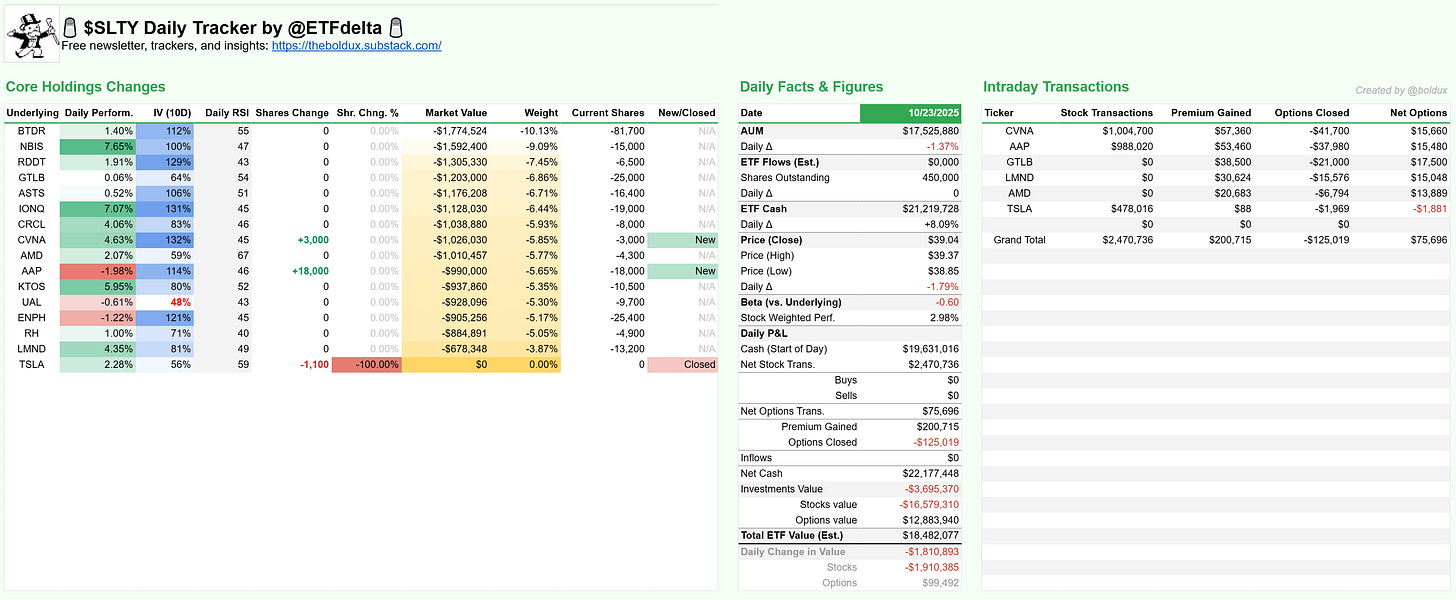Viewport: 1456px width, 600px height.
Task: Click the Daily RSI column header
Action: 225,113
